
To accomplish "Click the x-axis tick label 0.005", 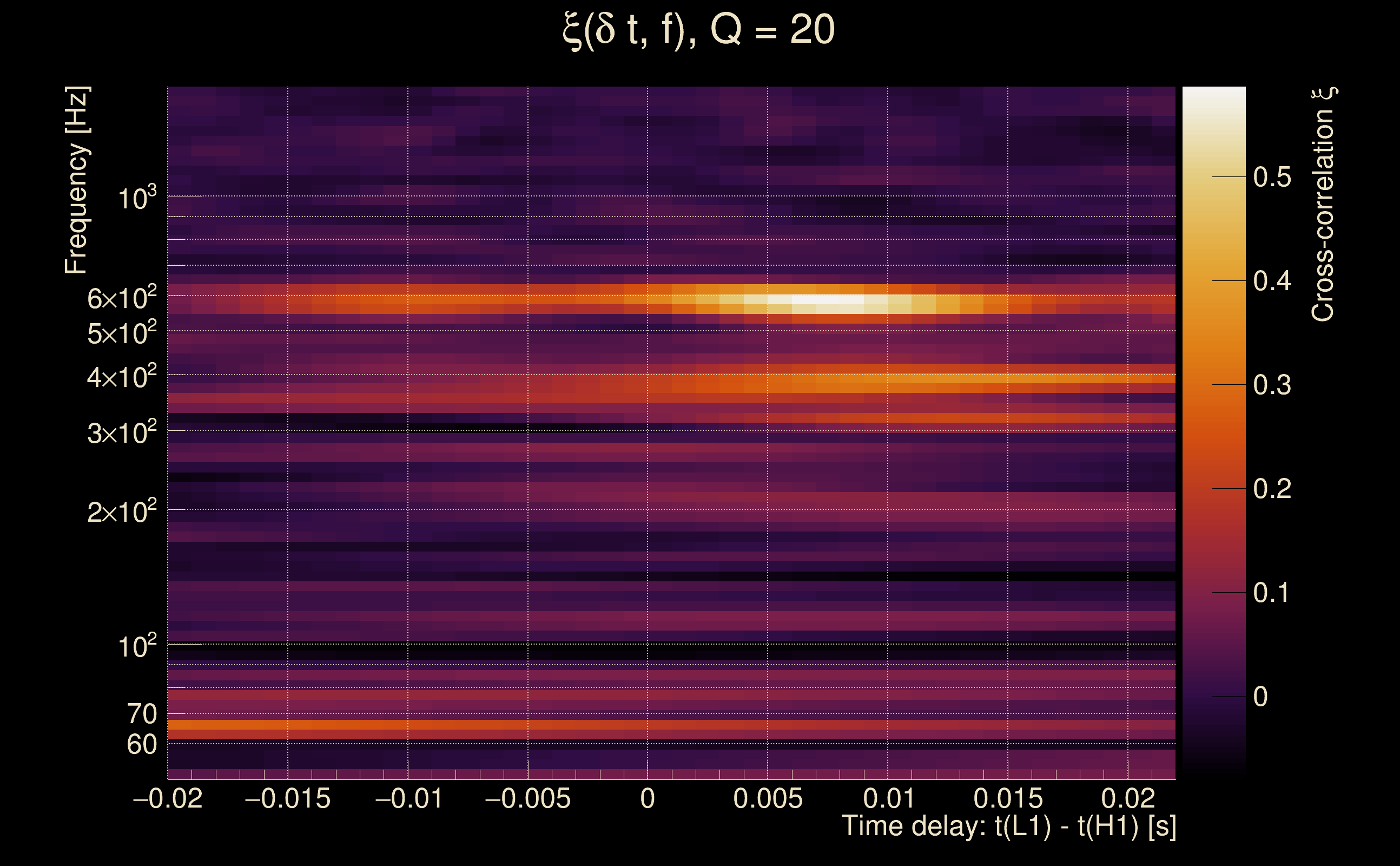I will point(768,799).
